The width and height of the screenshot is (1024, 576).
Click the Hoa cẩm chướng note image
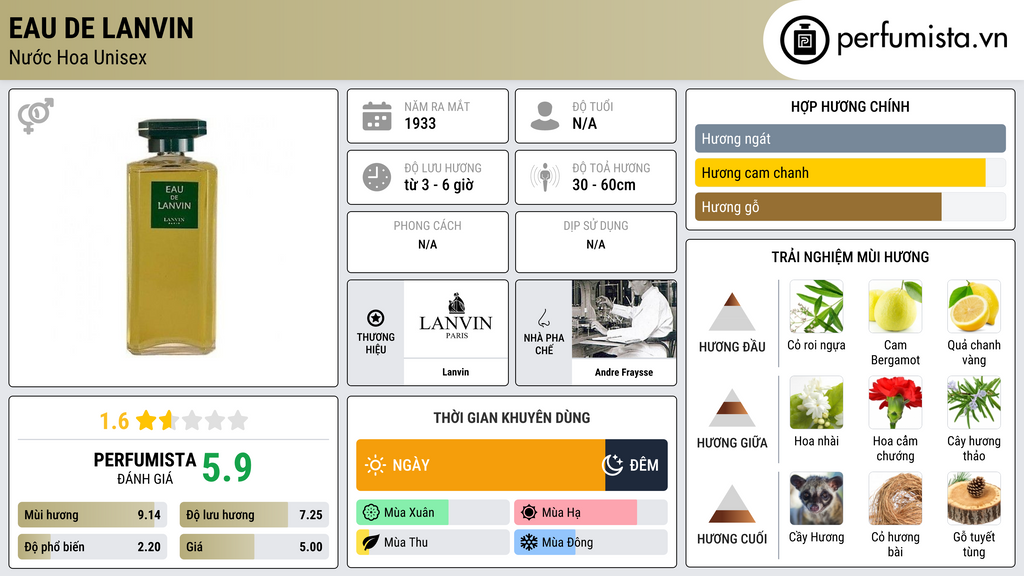pos(895,403)
